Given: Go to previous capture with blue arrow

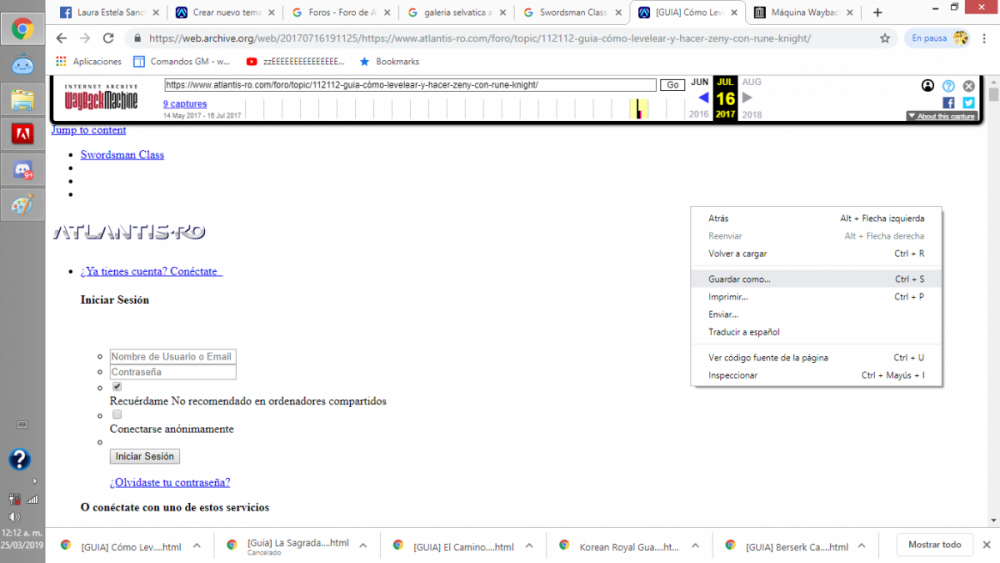Looking at the screenshot, I should pyautogui.click(x=703, y=98).
